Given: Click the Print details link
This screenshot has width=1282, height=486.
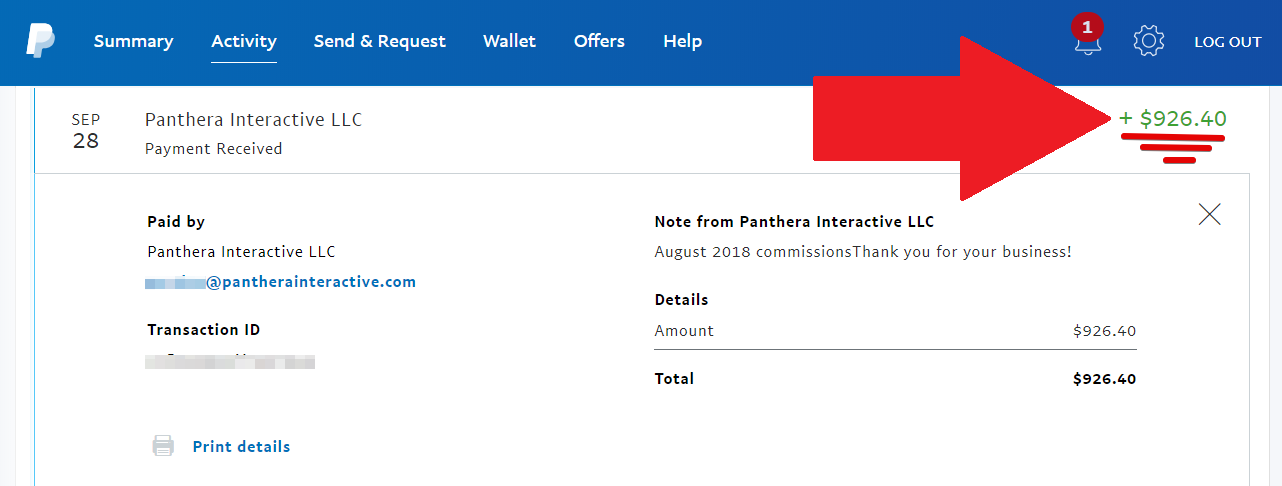Looking at the screenshot, I should click(x=241, y=446).
